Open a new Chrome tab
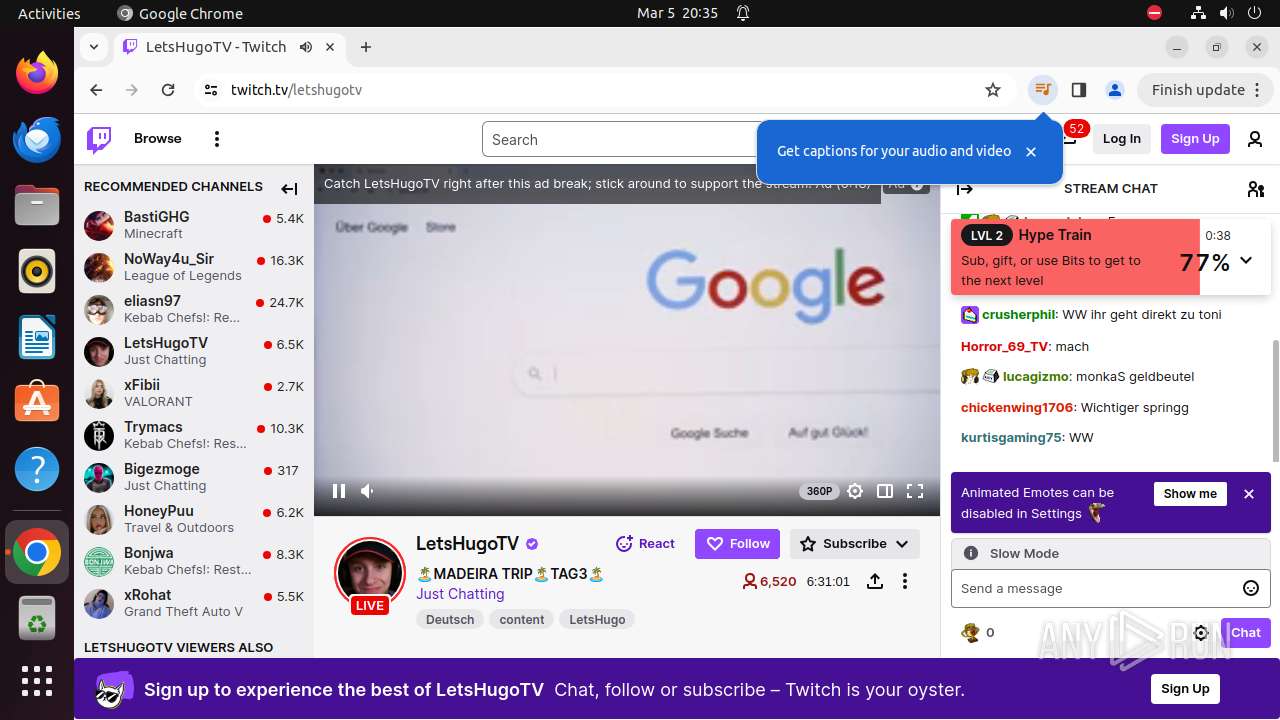1280x720 pixels. coord(366,47)
